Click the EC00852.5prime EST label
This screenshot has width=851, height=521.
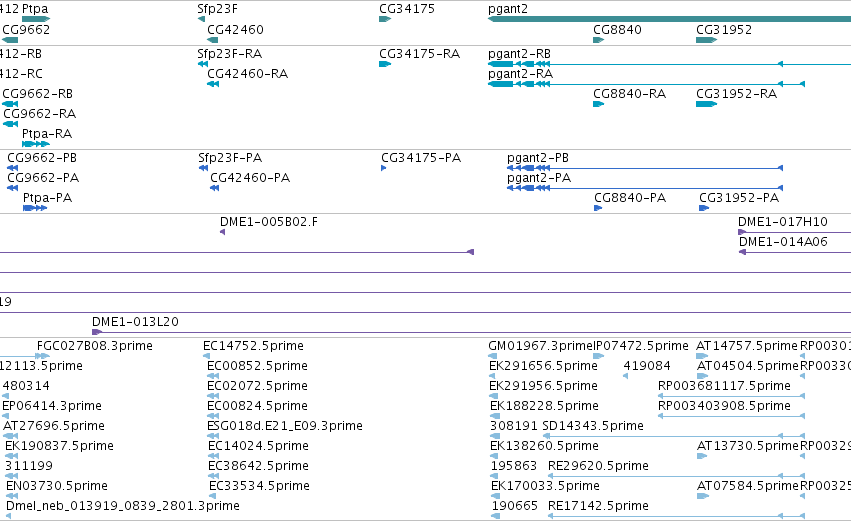257,366
